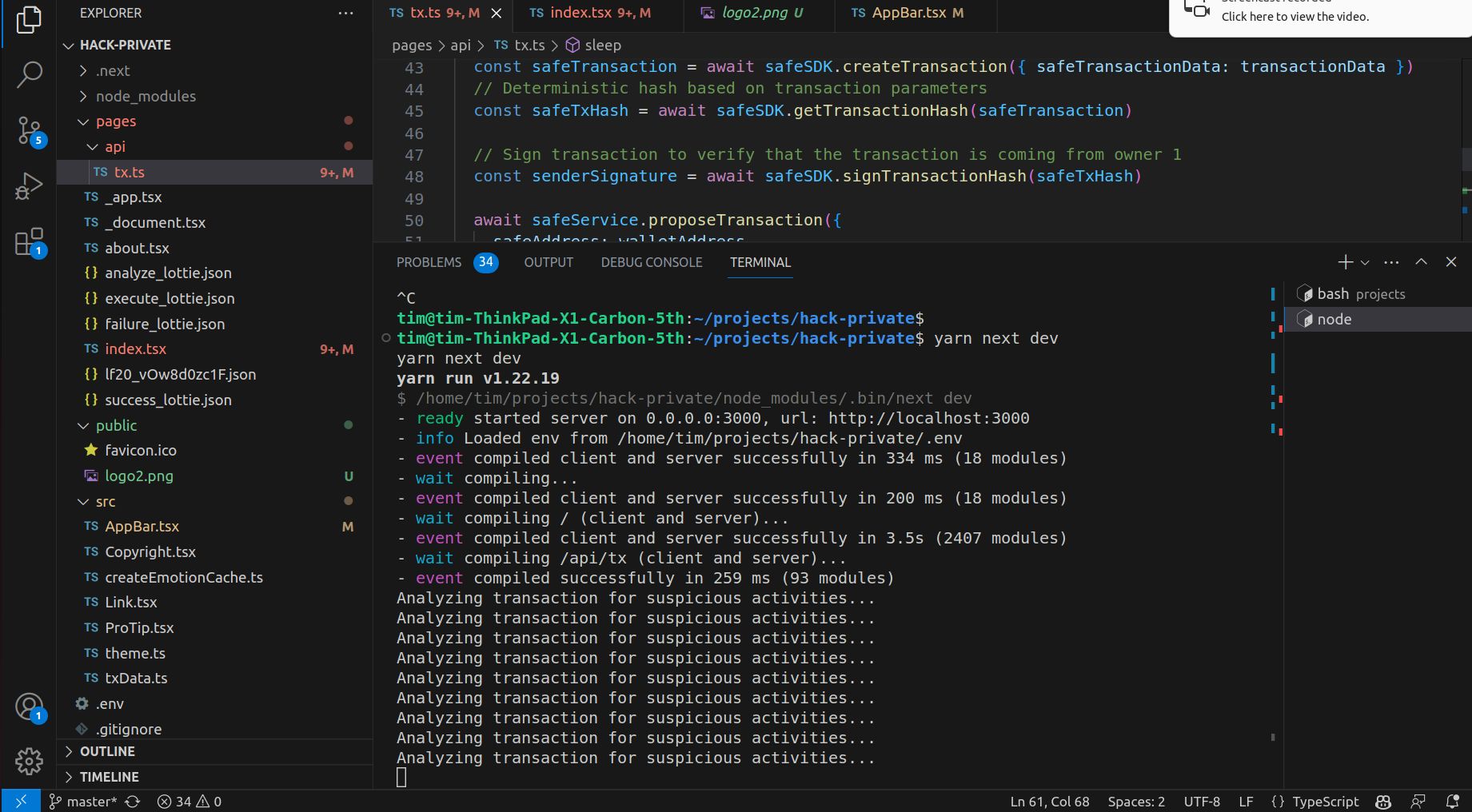Open the terminal launch profile dropdown
This screenshot has height=812, width=1472.
(1365, 262)
